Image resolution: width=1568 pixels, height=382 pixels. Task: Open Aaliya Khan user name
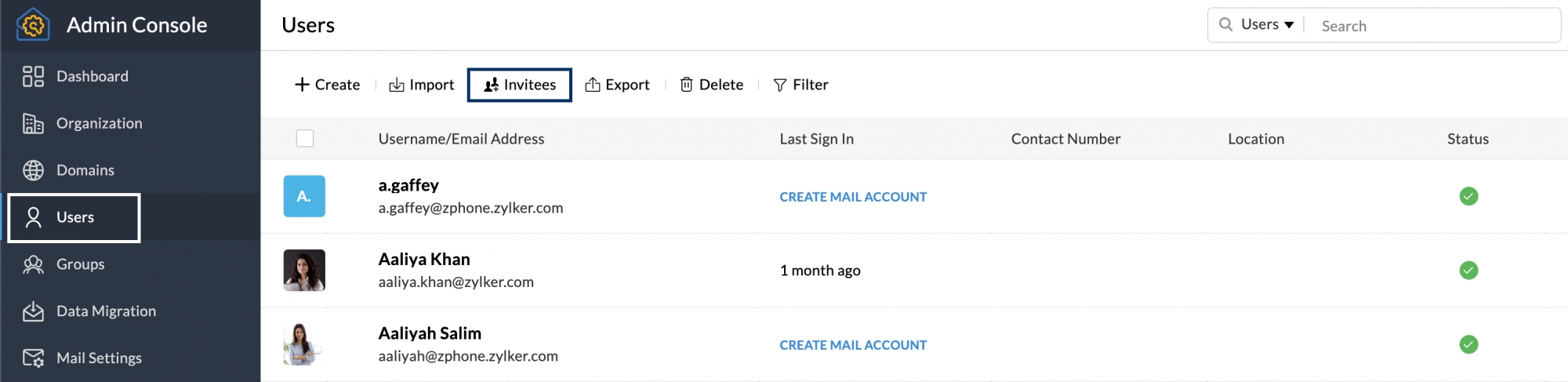click(x=424, y=259)
